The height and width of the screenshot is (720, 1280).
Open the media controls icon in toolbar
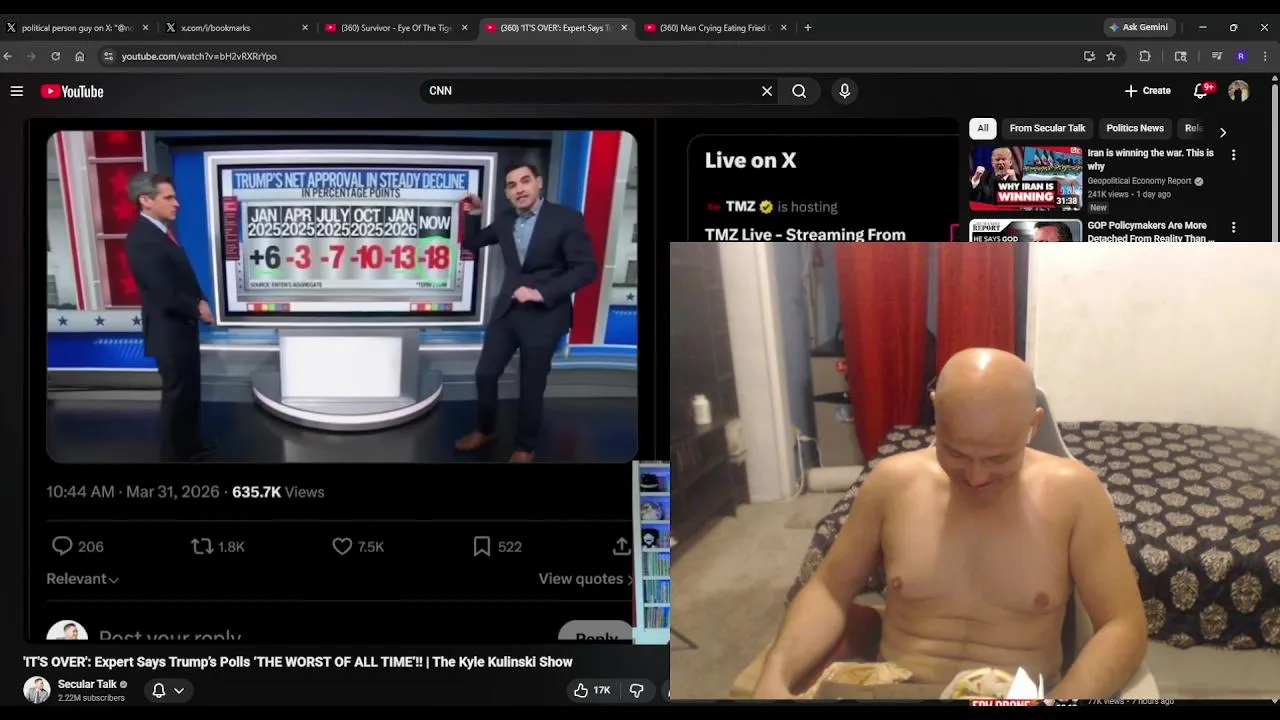pyautogui.click(x=1217, y=56)
